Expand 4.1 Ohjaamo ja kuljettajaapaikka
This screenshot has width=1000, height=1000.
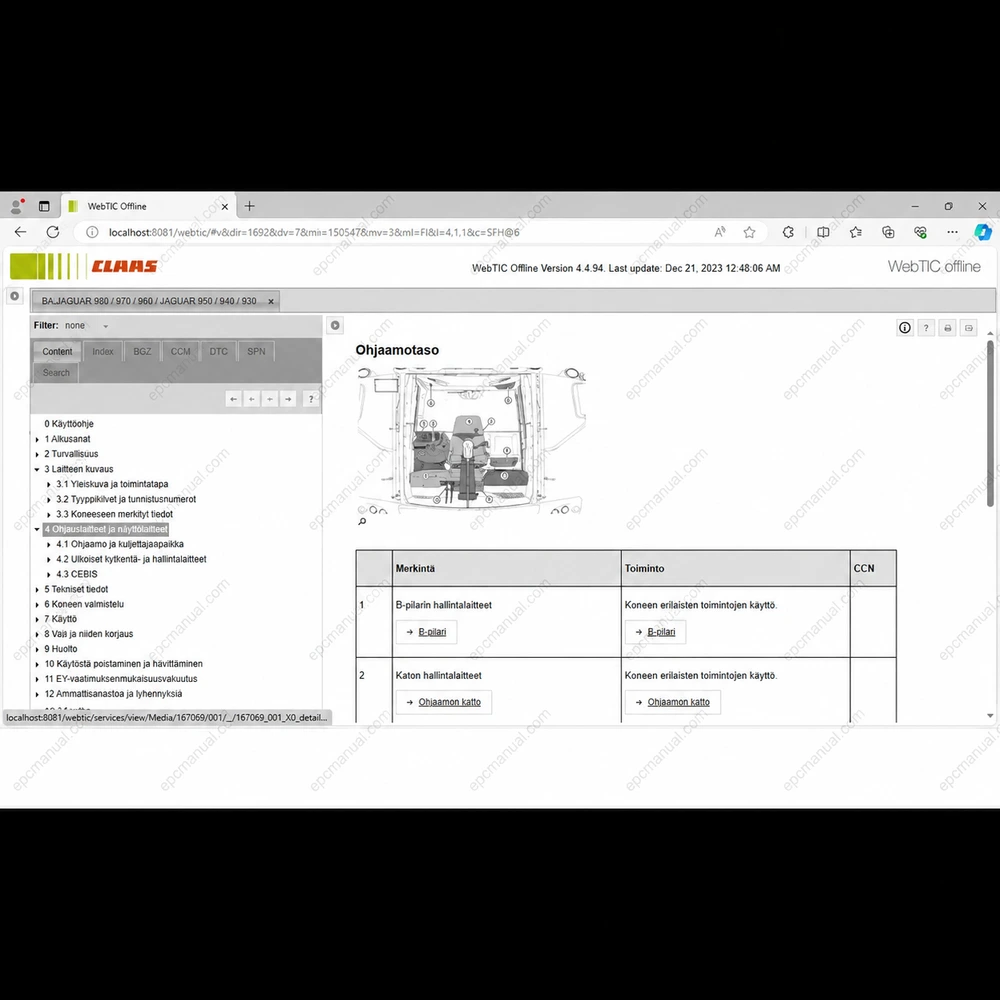pyautogui.click(x=48, y=545)
